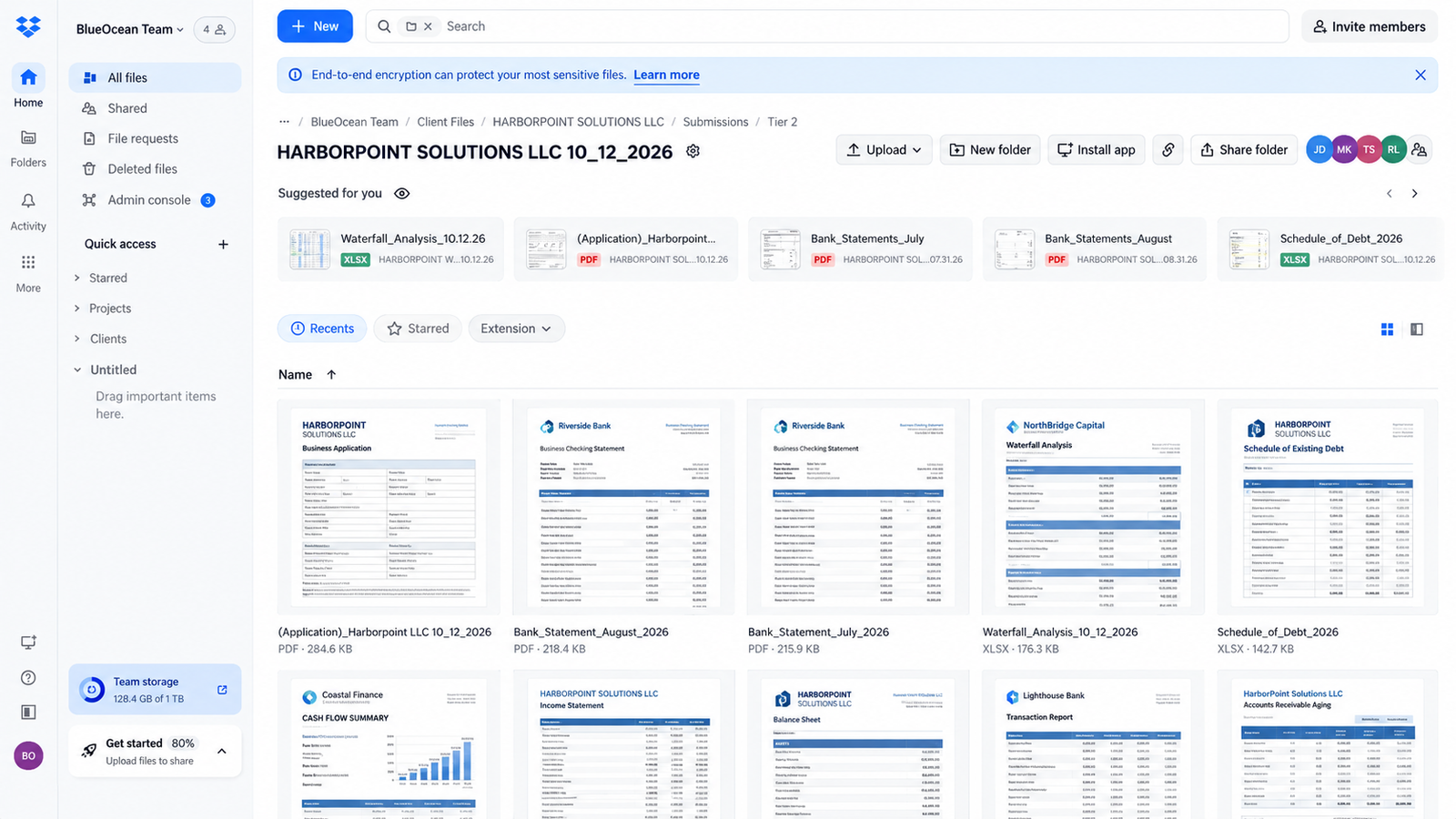The width and height of the screenshot is (1456, 819).
Task: Click Invite members button
Action: point(1370,26)
